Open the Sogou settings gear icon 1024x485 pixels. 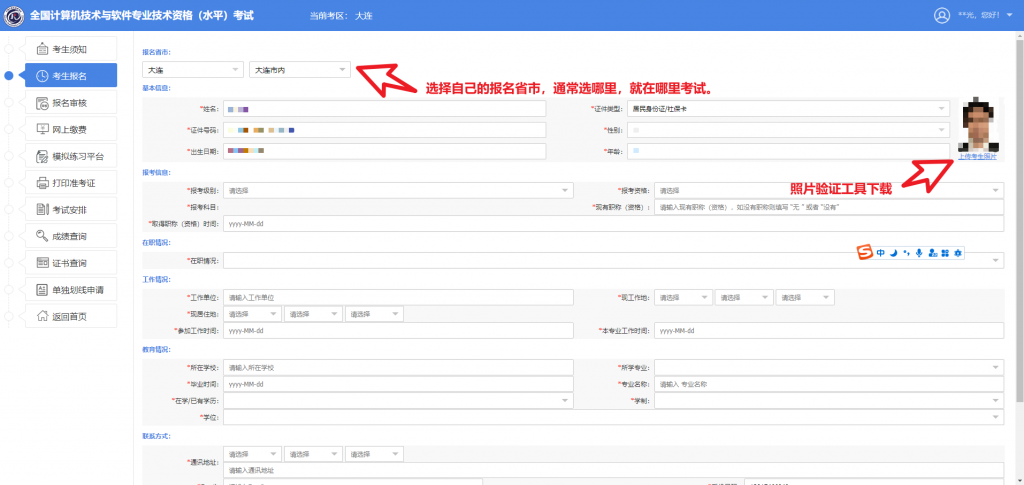[x=958, y=253]
